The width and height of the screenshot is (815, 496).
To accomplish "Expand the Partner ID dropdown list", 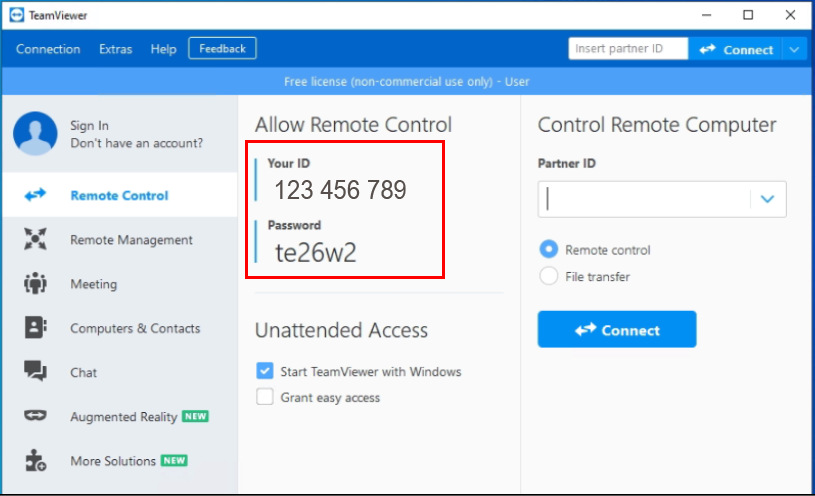I will click(x=768, y=199).
